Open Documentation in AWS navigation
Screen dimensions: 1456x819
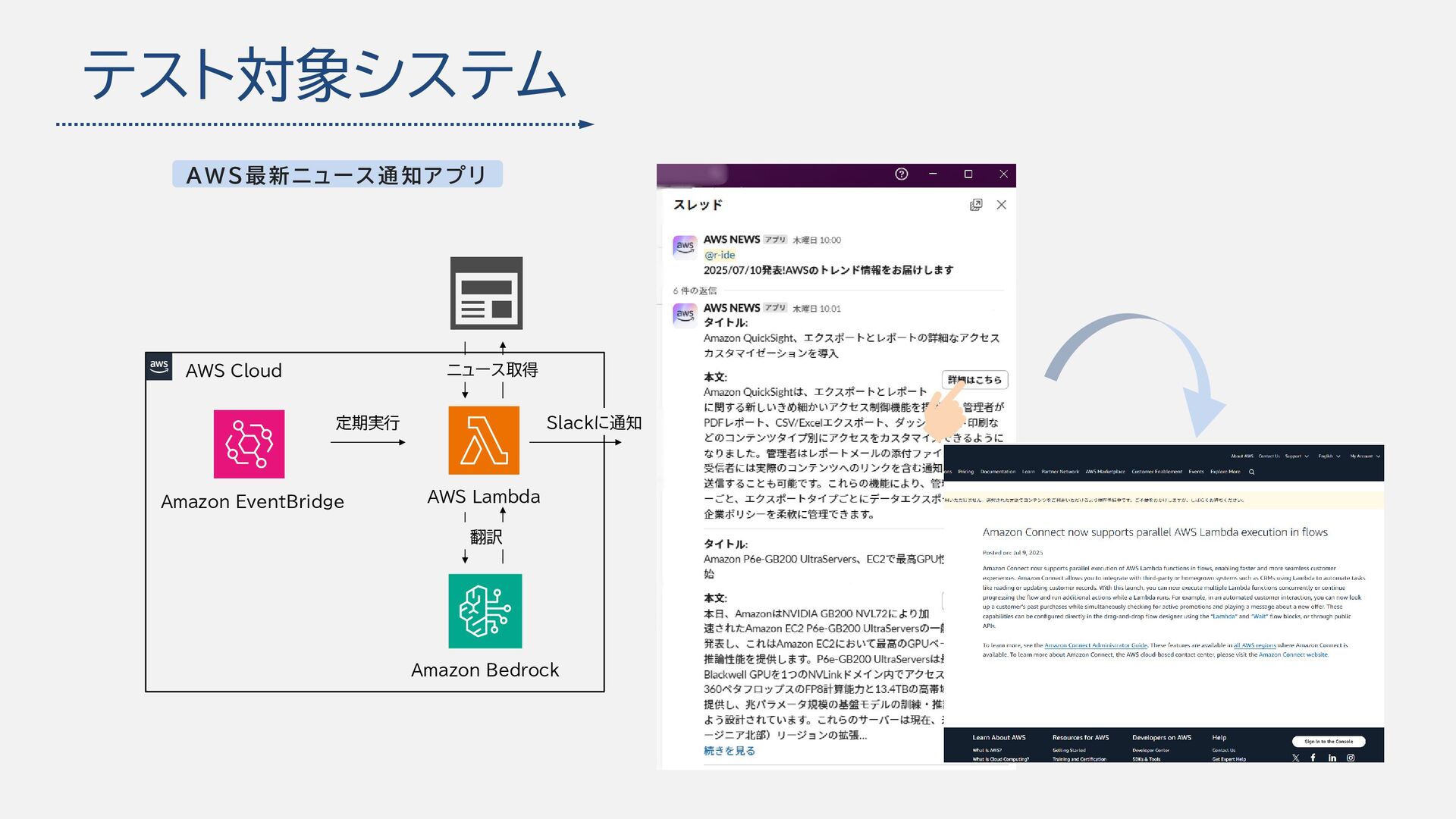pyautogui.click(x=998, y=472)
